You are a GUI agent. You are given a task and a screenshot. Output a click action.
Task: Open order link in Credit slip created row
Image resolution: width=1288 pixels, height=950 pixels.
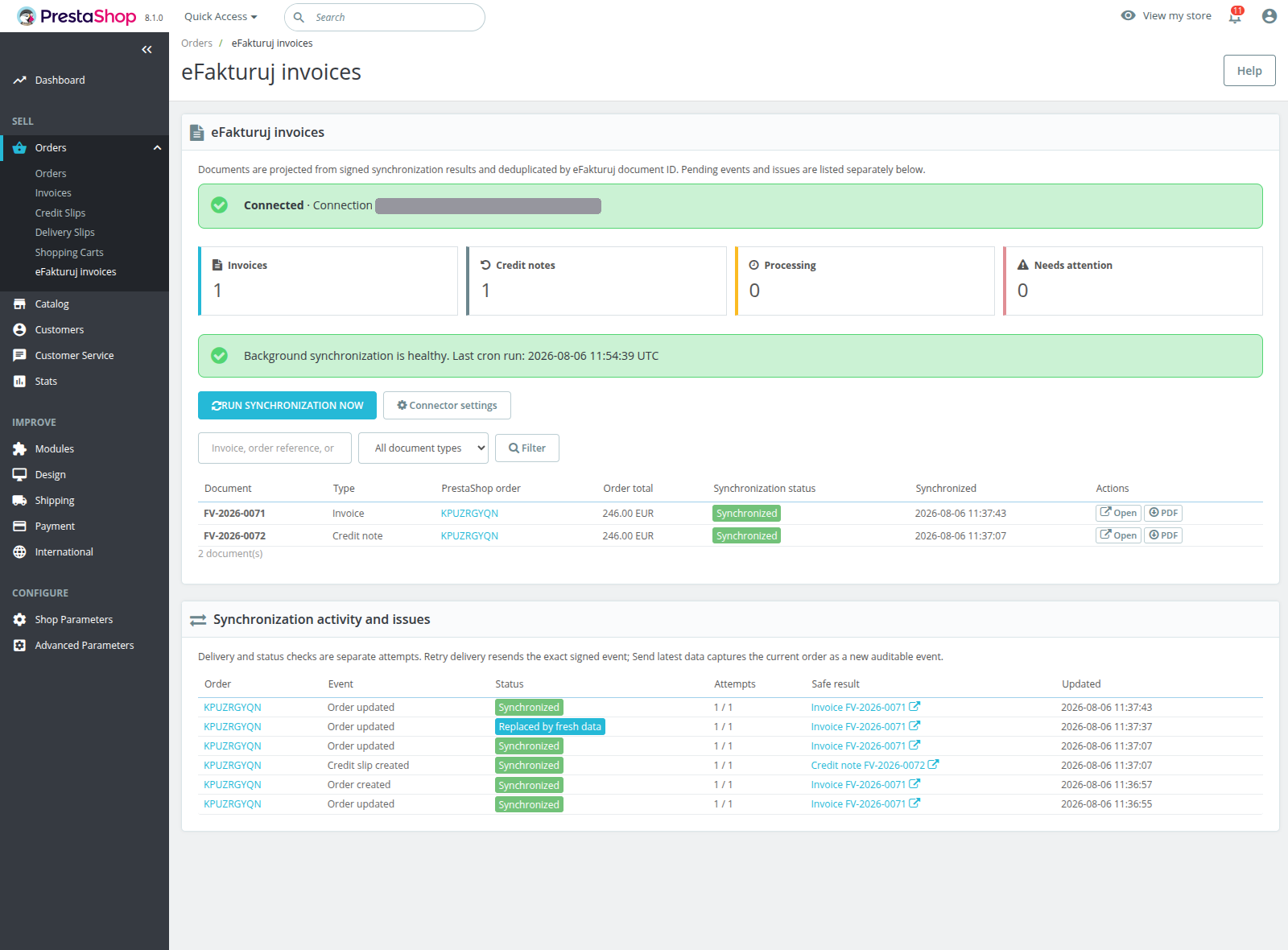tap(233, 766)
